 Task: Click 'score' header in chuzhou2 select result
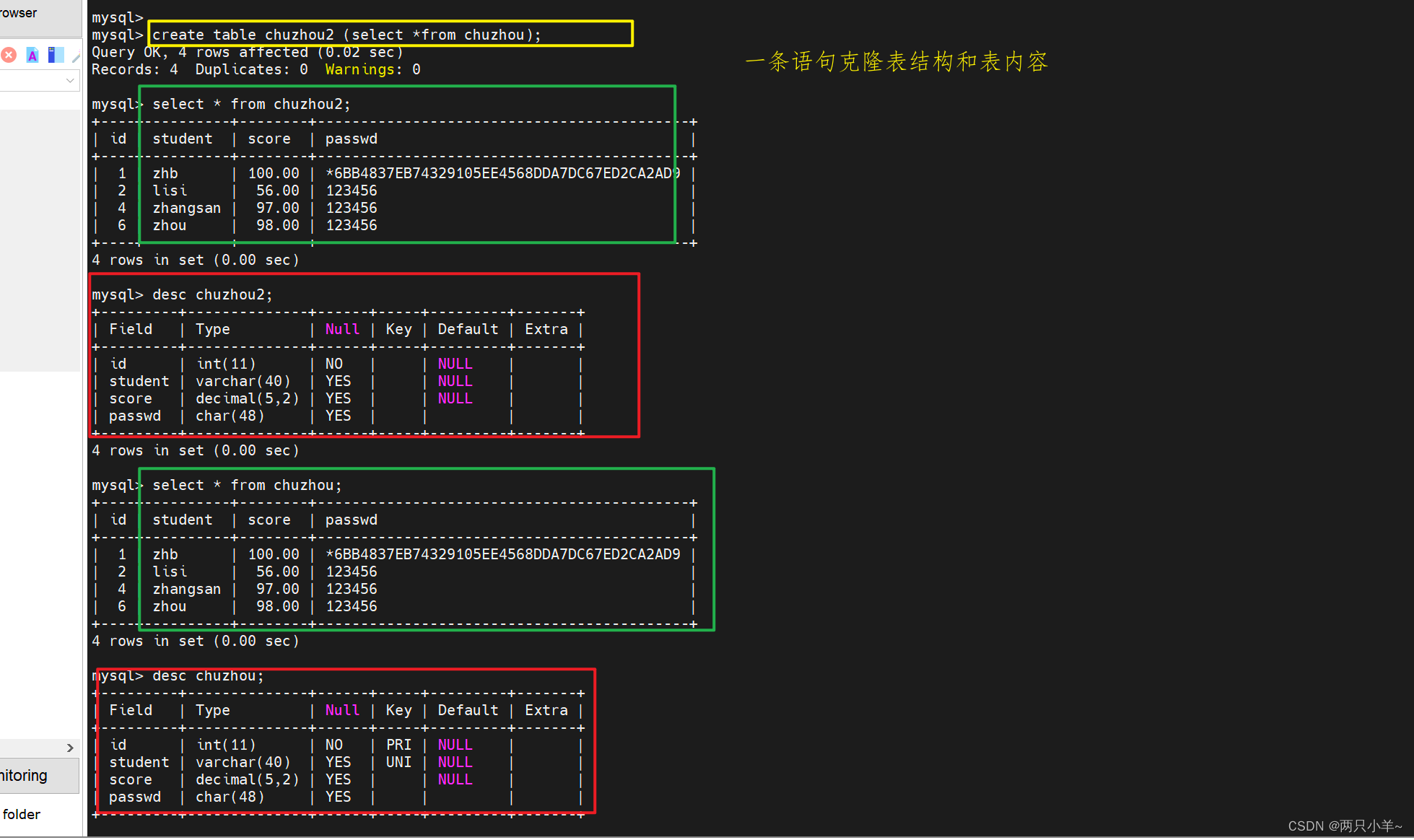269,139
